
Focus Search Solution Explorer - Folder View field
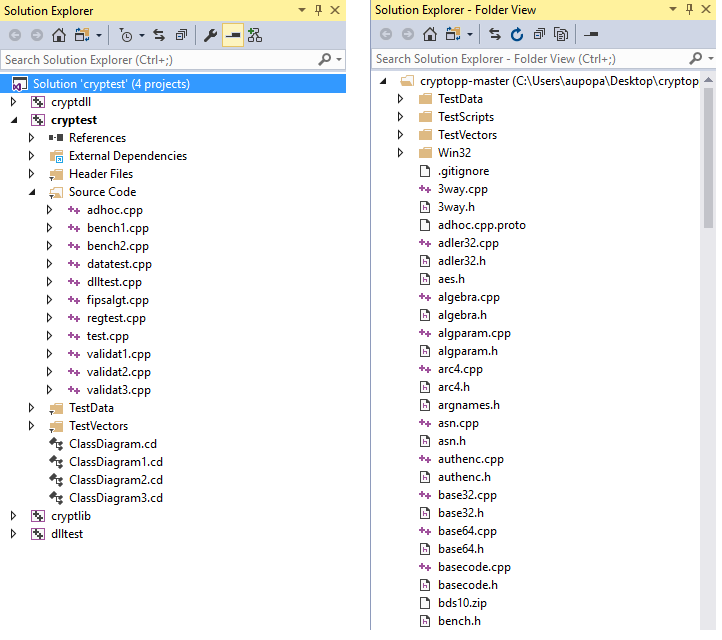(530, 58)
